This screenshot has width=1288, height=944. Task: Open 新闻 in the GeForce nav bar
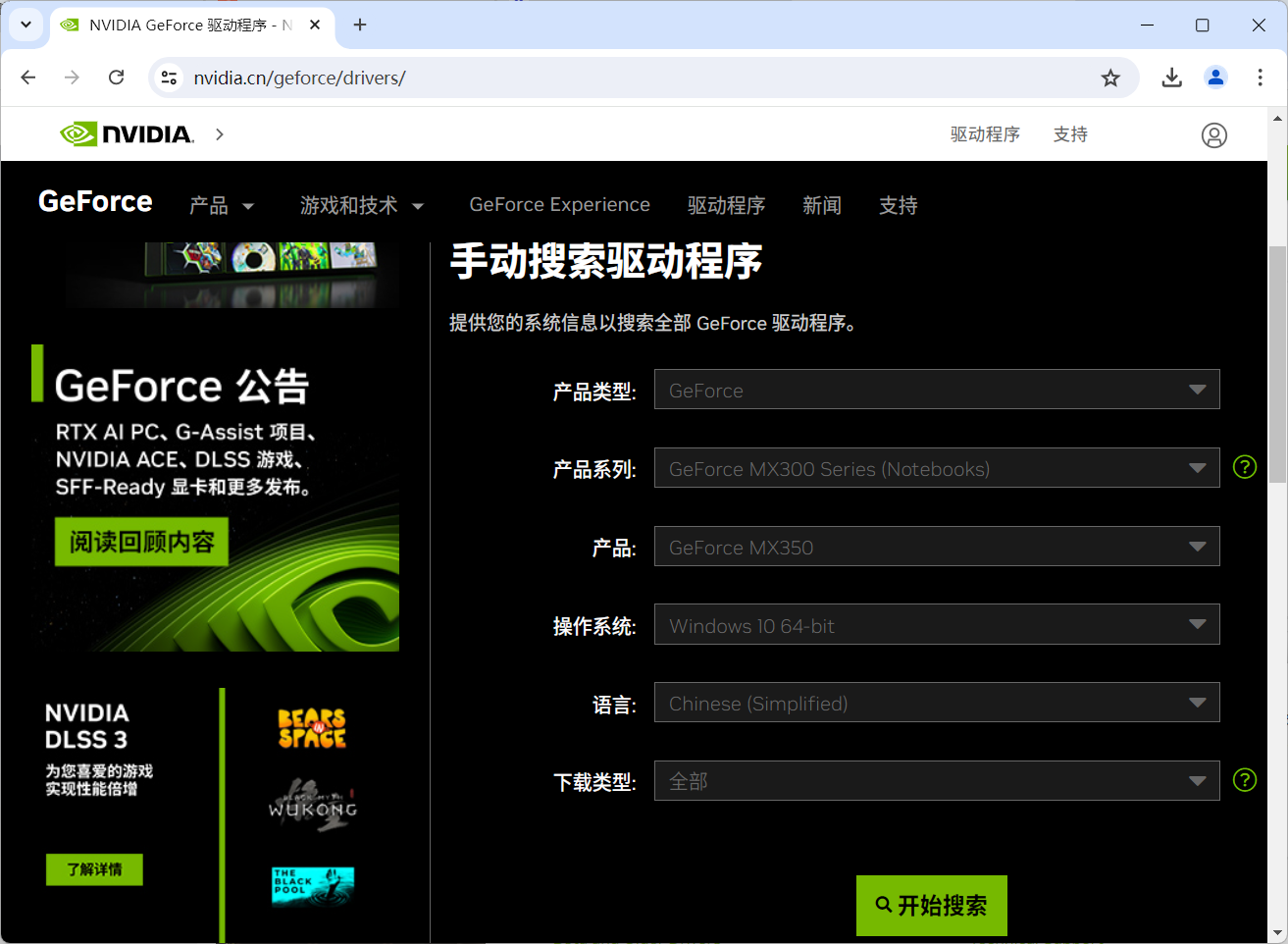click(822, 205)
